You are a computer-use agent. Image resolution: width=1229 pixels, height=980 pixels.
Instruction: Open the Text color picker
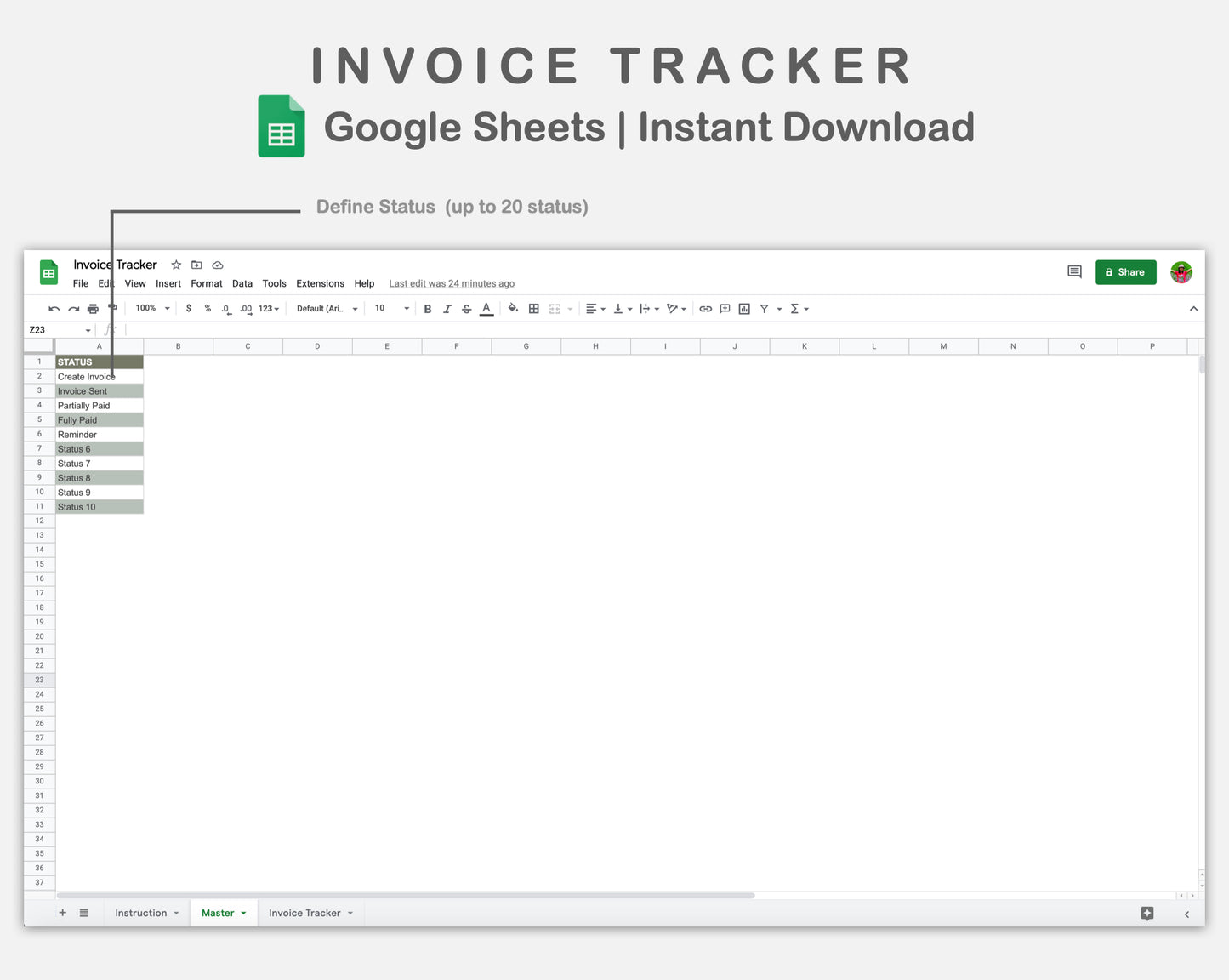[486, 308]
